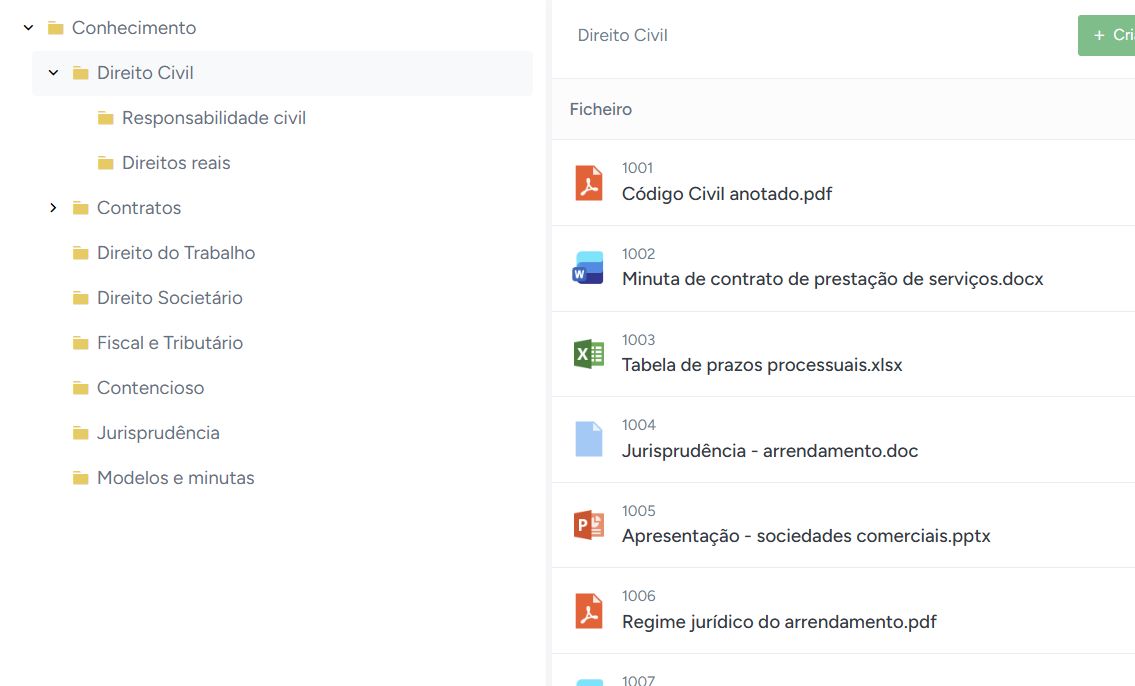1135x686 pixels.
Task: Open the Fiscal e Tributário folder
Action: coord(169,342)
